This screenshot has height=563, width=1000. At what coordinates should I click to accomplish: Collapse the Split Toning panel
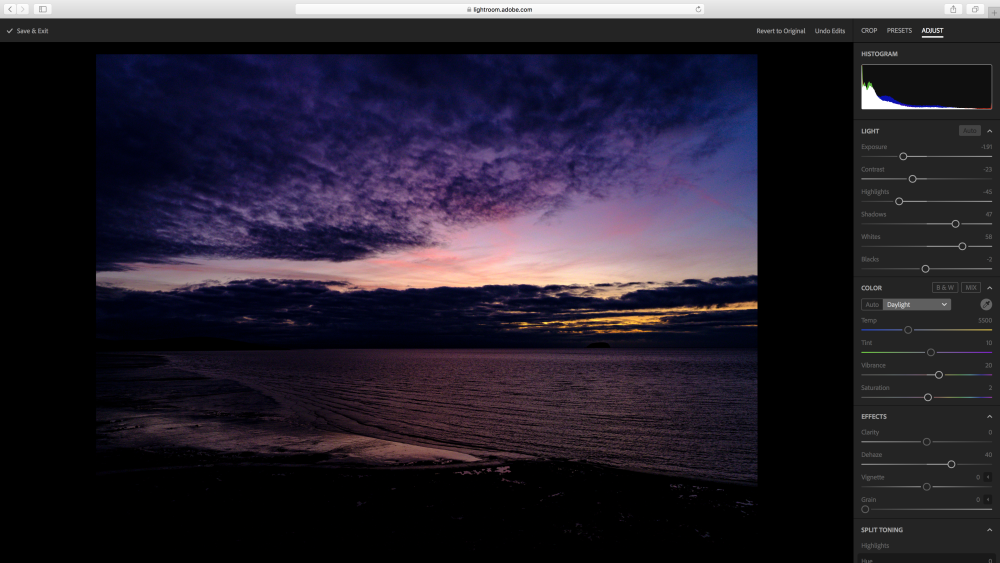(989, 530)
